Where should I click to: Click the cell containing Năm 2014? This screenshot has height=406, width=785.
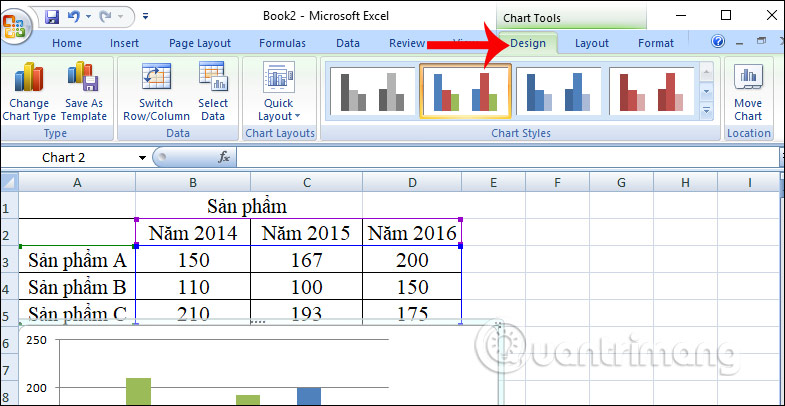click(x=193, y=233)
